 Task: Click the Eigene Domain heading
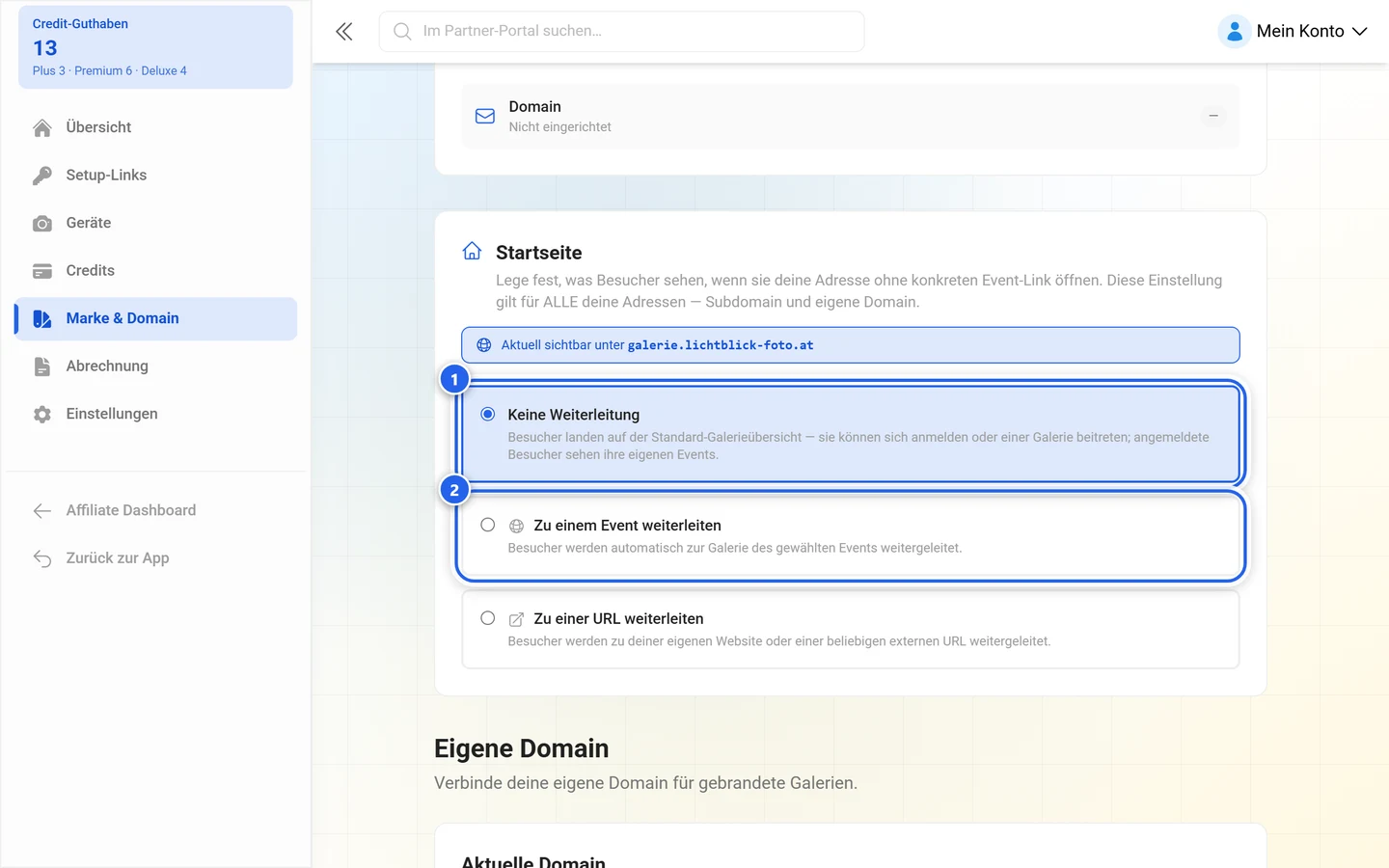(522, 748)
